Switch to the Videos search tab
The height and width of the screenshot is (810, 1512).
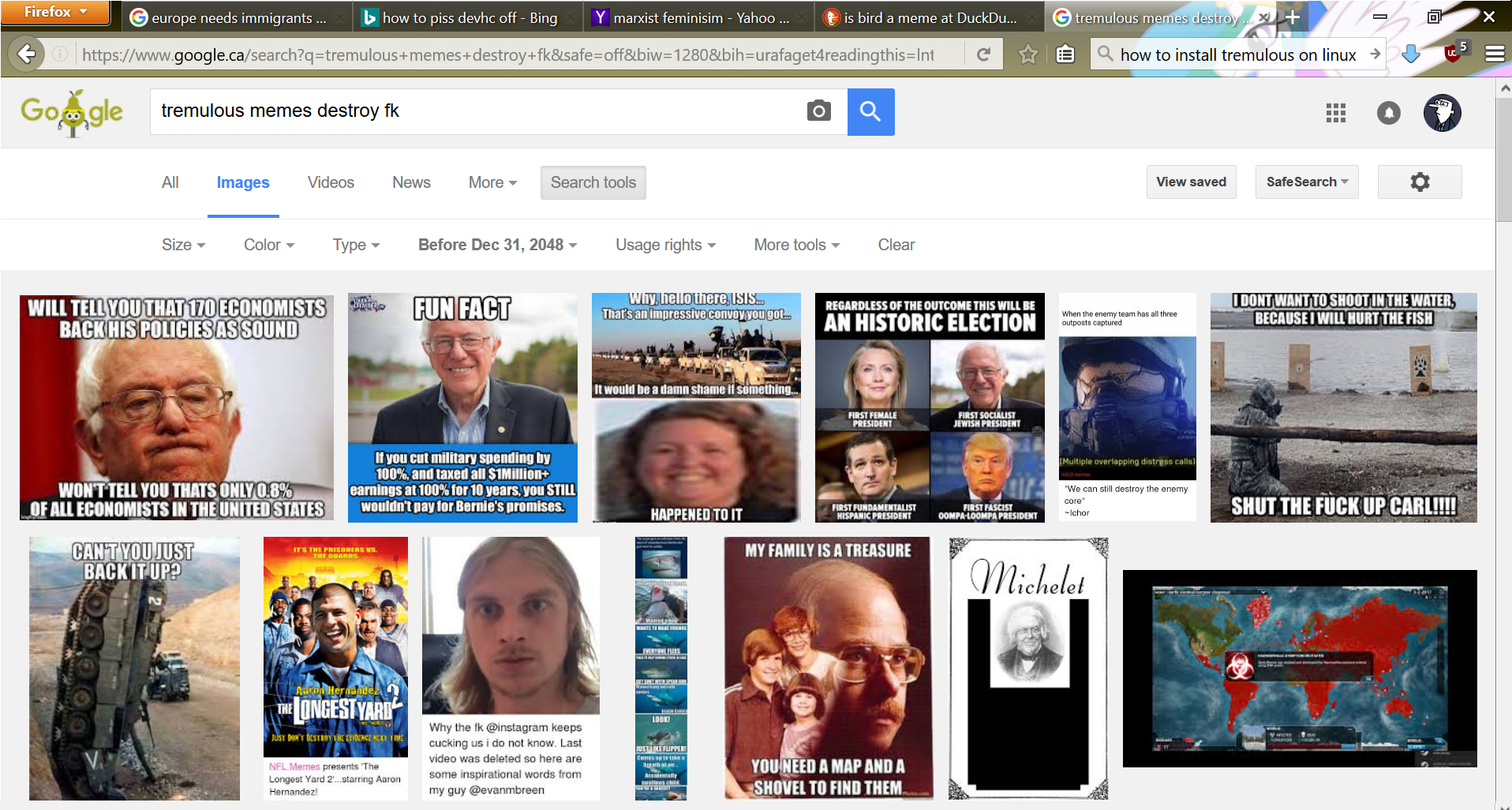click(x=331, y=182)
